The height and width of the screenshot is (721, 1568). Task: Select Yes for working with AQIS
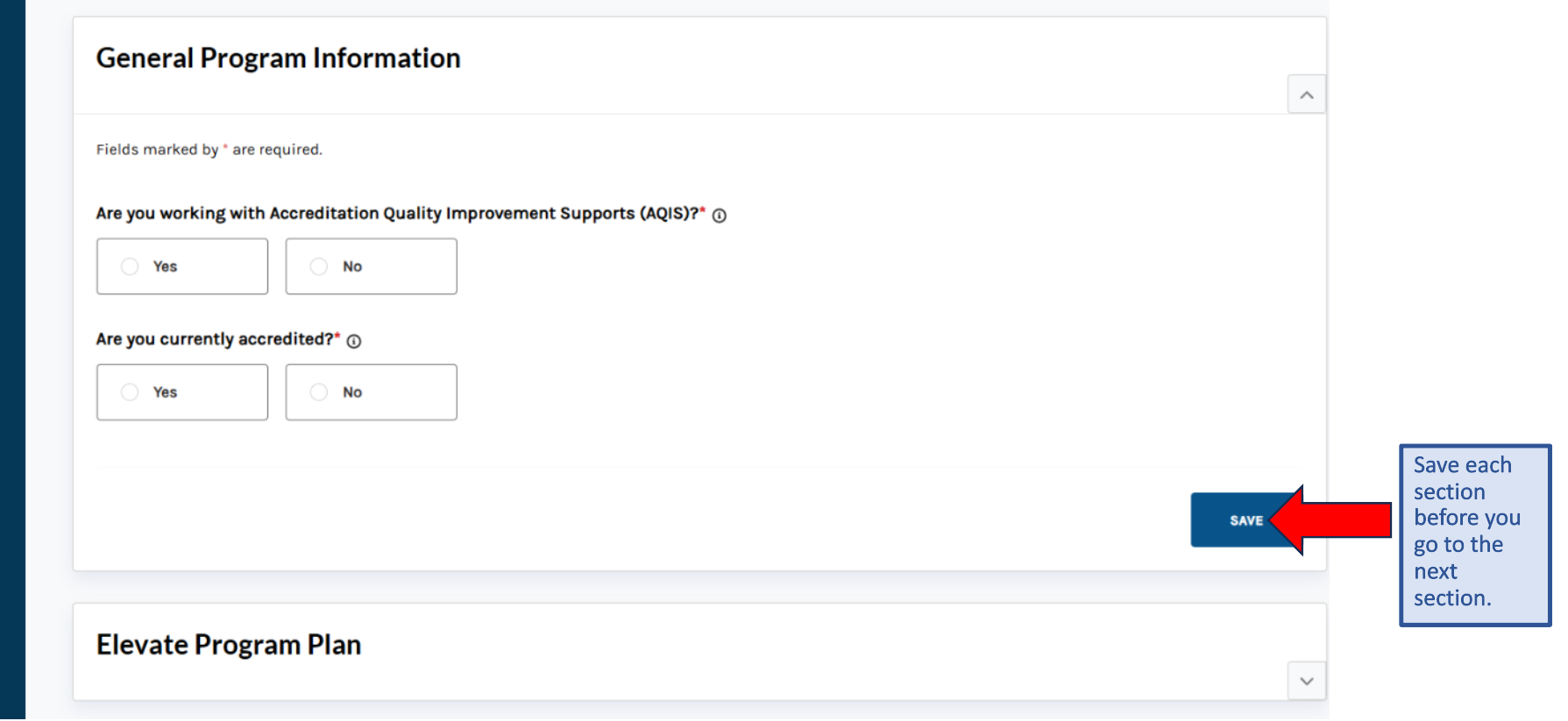(130, 266)
